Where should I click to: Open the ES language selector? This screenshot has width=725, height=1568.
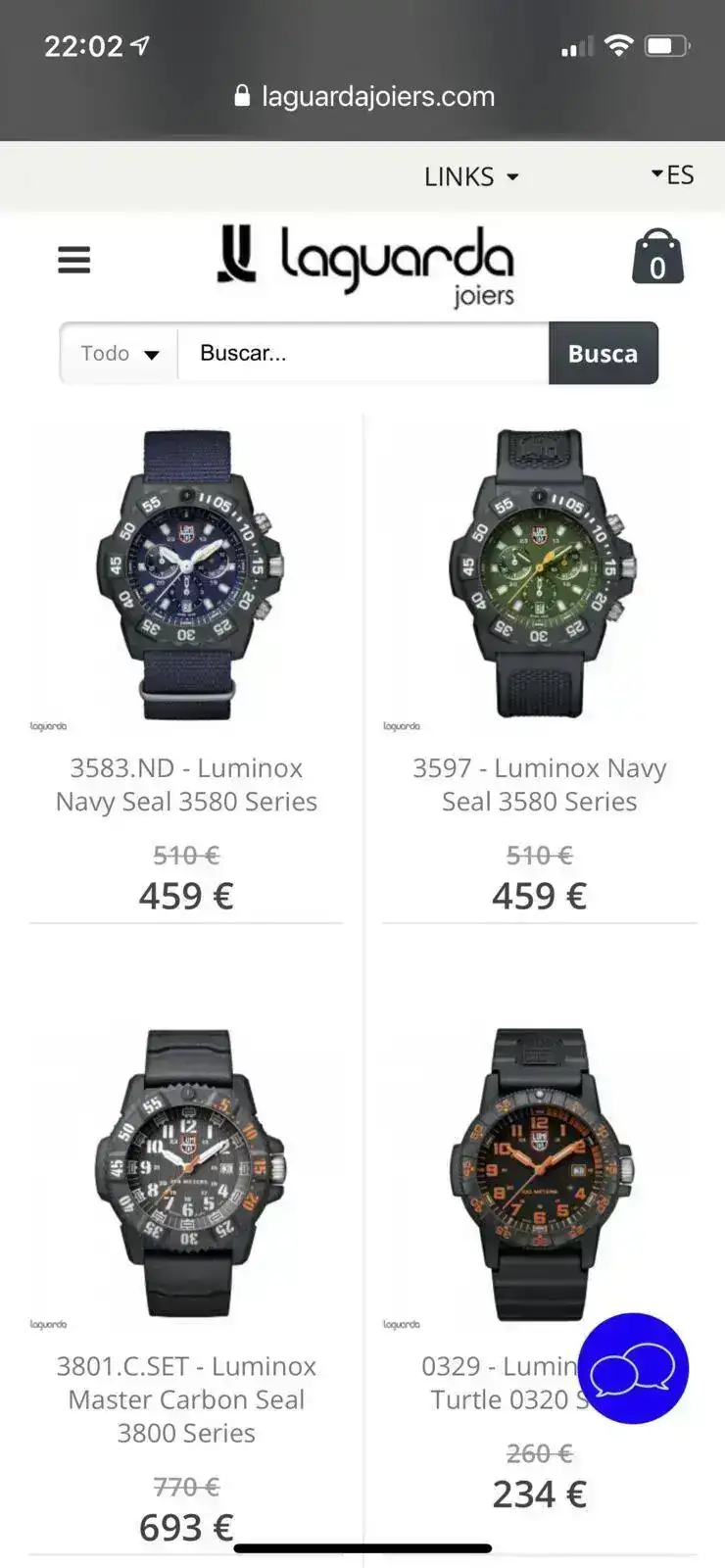[x=672, y=174]
